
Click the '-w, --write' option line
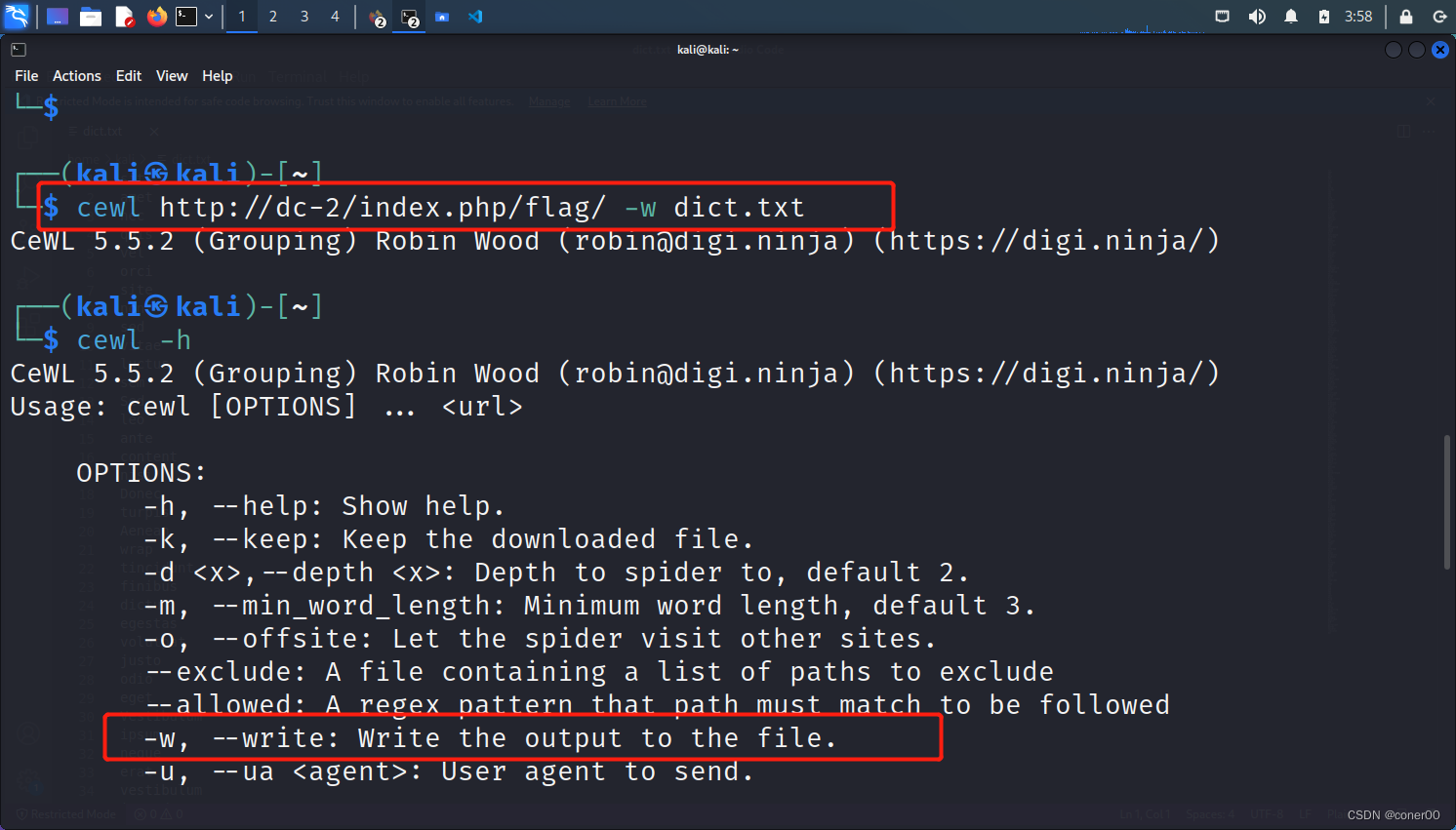(x=490, y=738)
